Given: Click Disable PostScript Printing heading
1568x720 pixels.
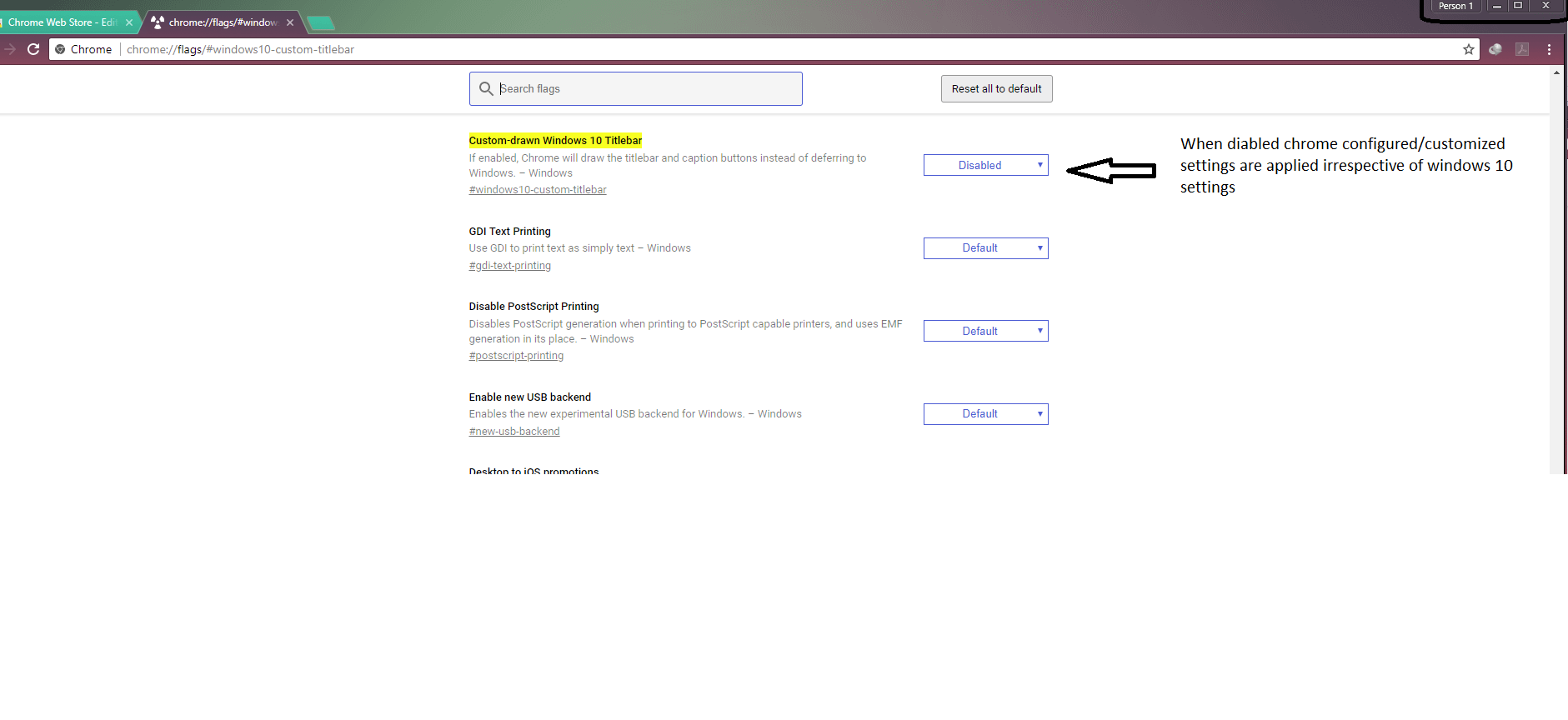Looking at the screenshot, I should coord(534,307).
